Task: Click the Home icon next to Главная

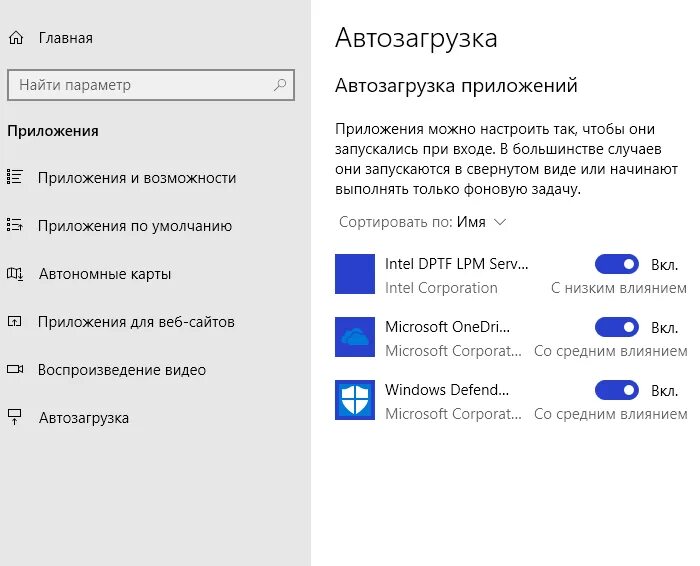Action: click(x=15, y=38)
